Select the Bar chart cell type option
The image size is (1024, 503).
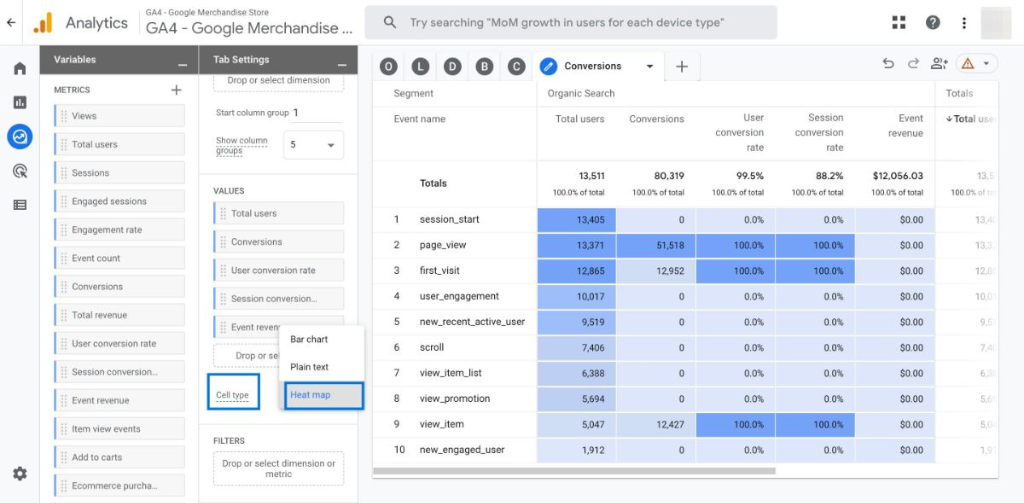[322, 340]
